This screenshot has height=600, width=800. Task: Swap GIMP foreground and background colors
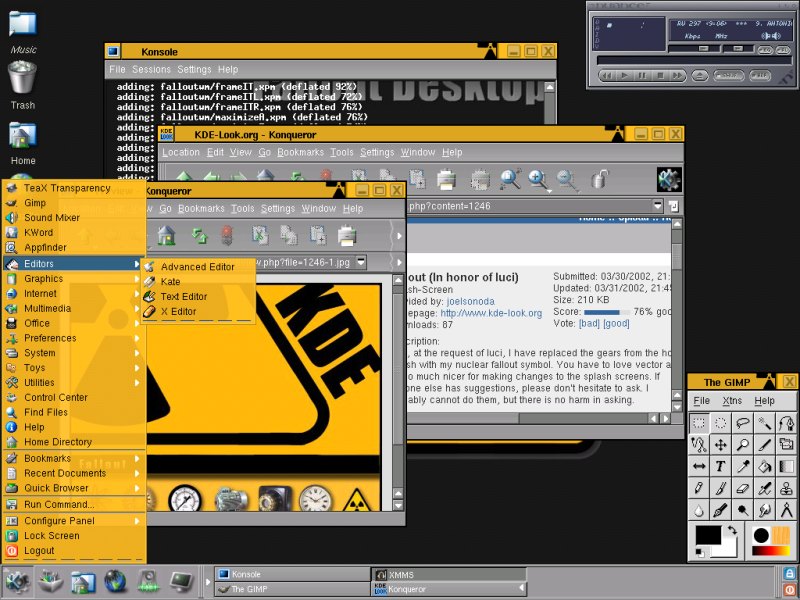(x=732, y=531)
